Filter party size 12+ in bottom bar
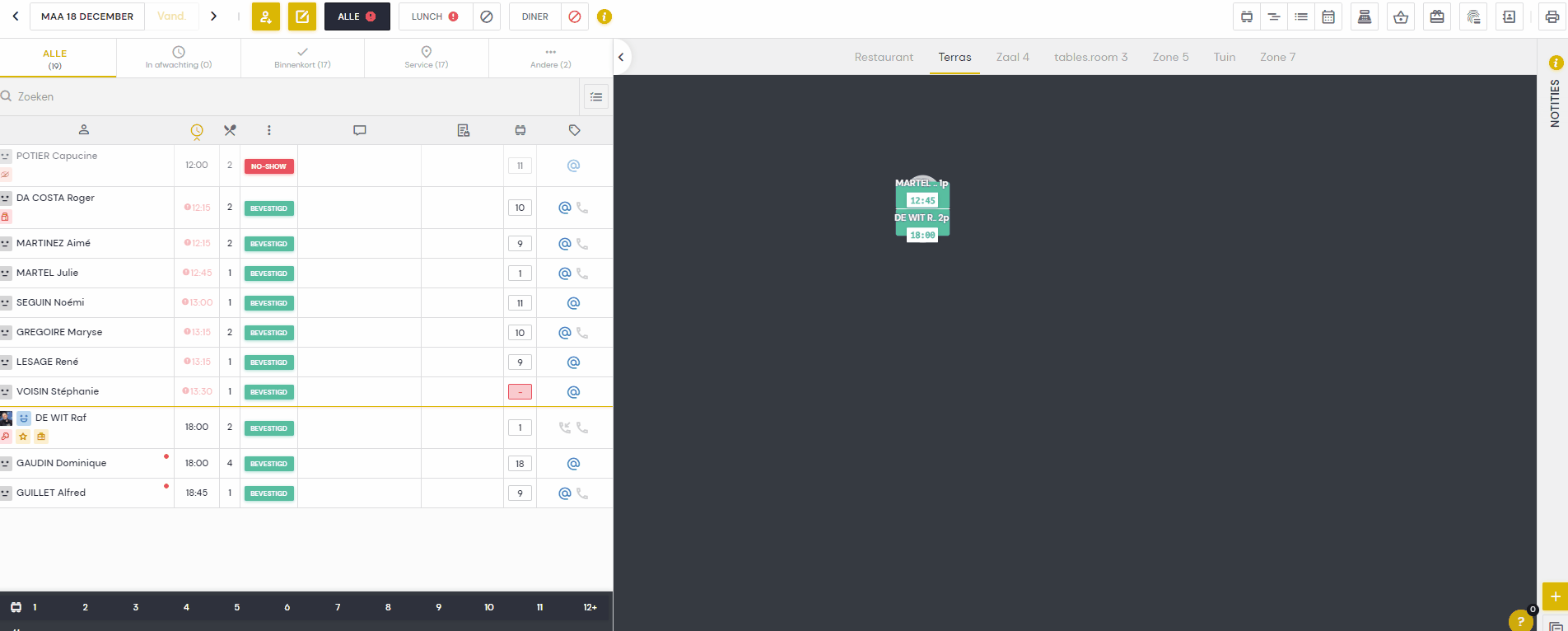 coord(590,607)
